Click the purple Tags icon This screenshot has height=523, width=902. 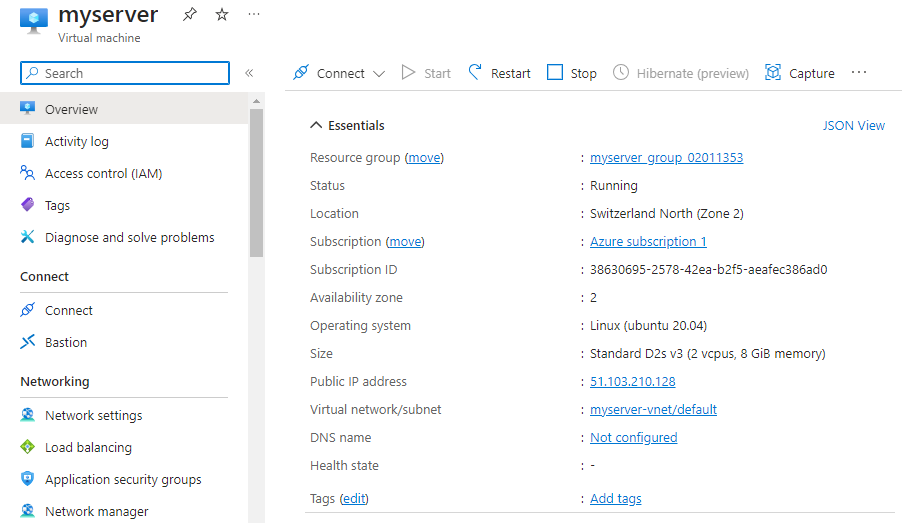click(28, 205)
